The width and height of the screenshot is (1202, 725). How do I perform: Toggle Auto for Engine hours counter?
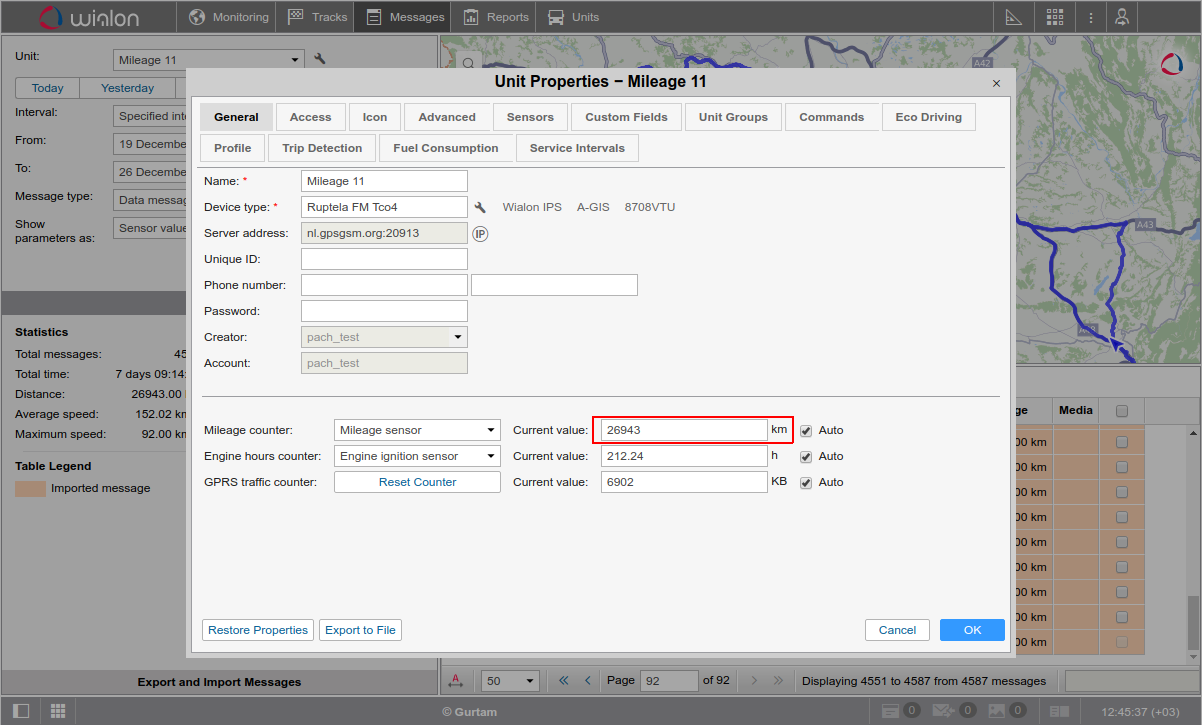pos(806,457)
